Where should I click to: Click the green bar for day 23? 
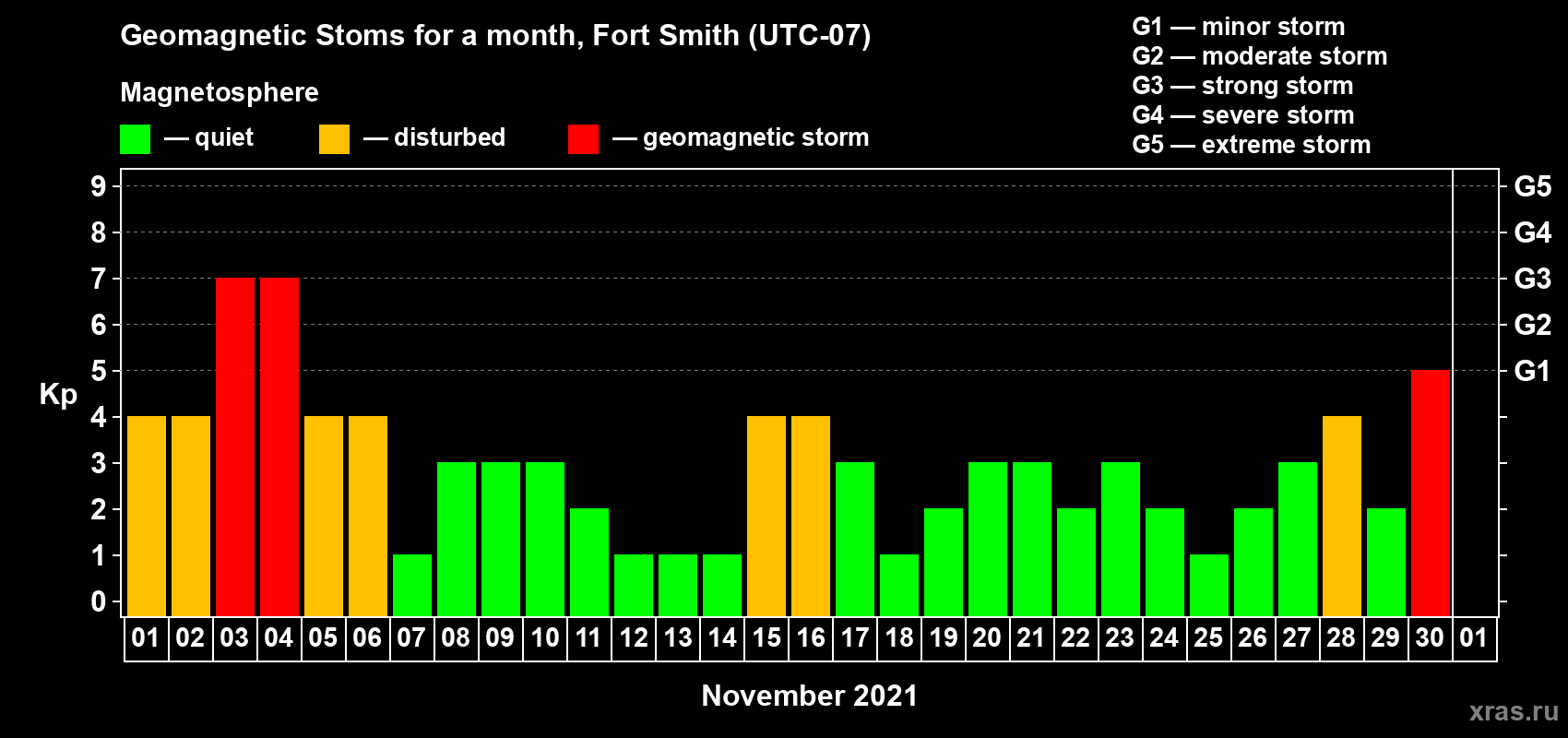[1121, 540]
